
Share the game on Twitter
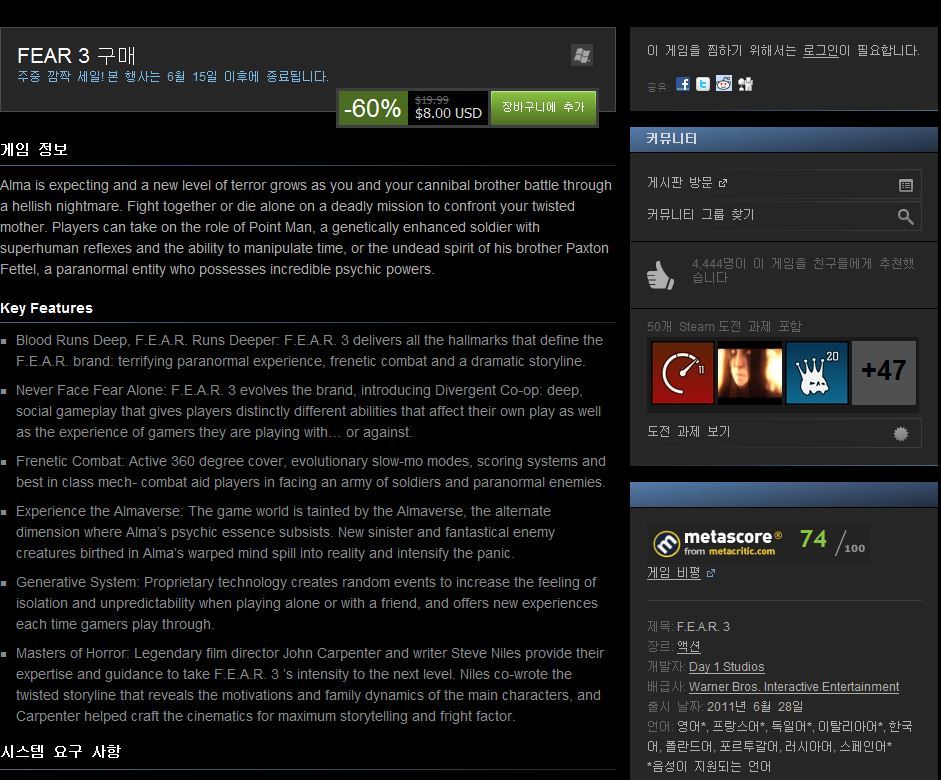tap(703, 84)
